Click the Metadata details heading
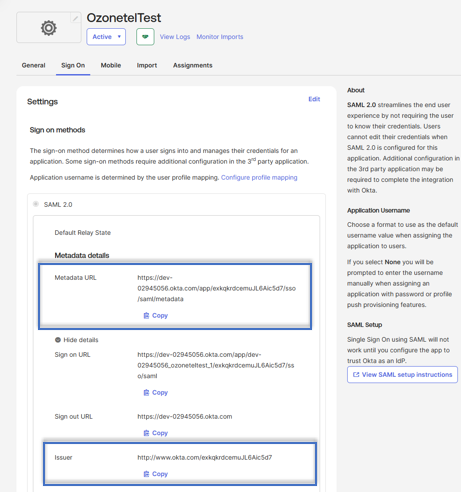This screenshot has width=461, height=492. pos(82,255)
